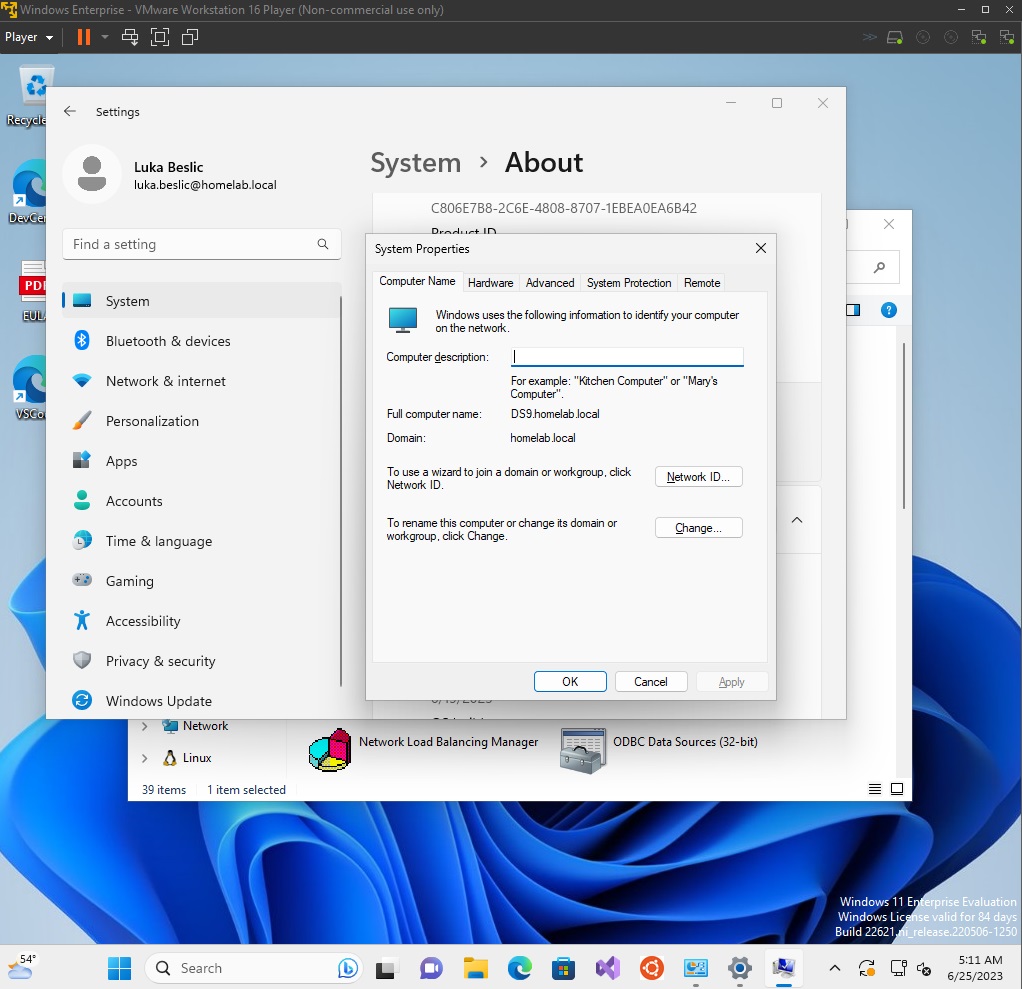Switch to the Computer Name tab
1022x989 pixels.
click(417, 281)
